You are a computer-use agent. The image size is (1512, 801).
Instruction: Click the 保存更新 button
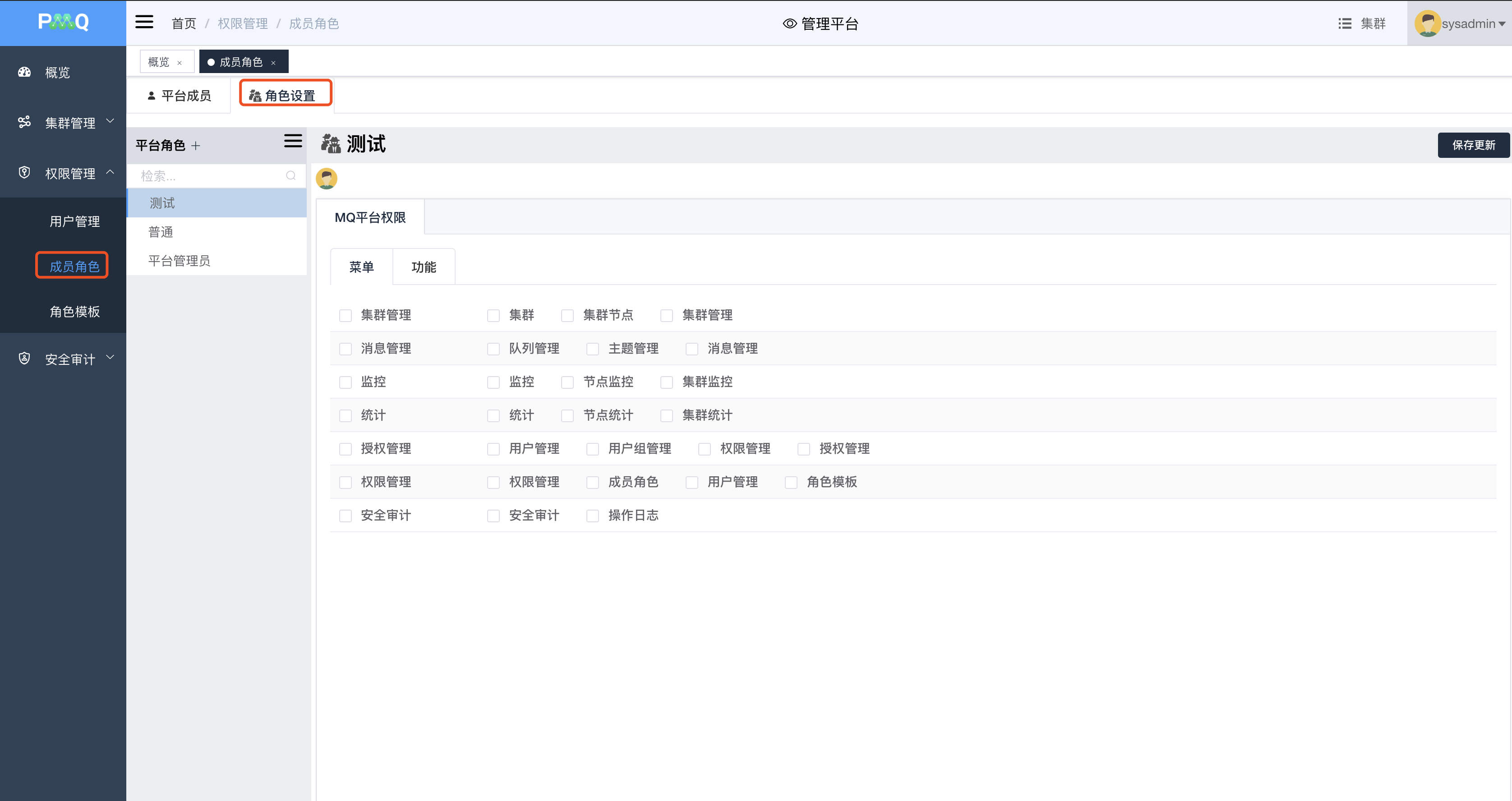1473,145
